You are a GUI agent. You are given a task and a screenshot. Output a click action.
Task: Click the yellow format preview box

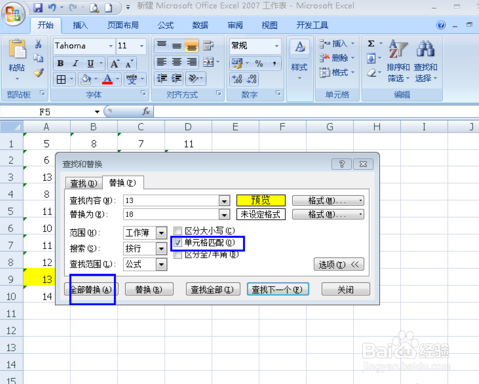[x=261, y=200]
